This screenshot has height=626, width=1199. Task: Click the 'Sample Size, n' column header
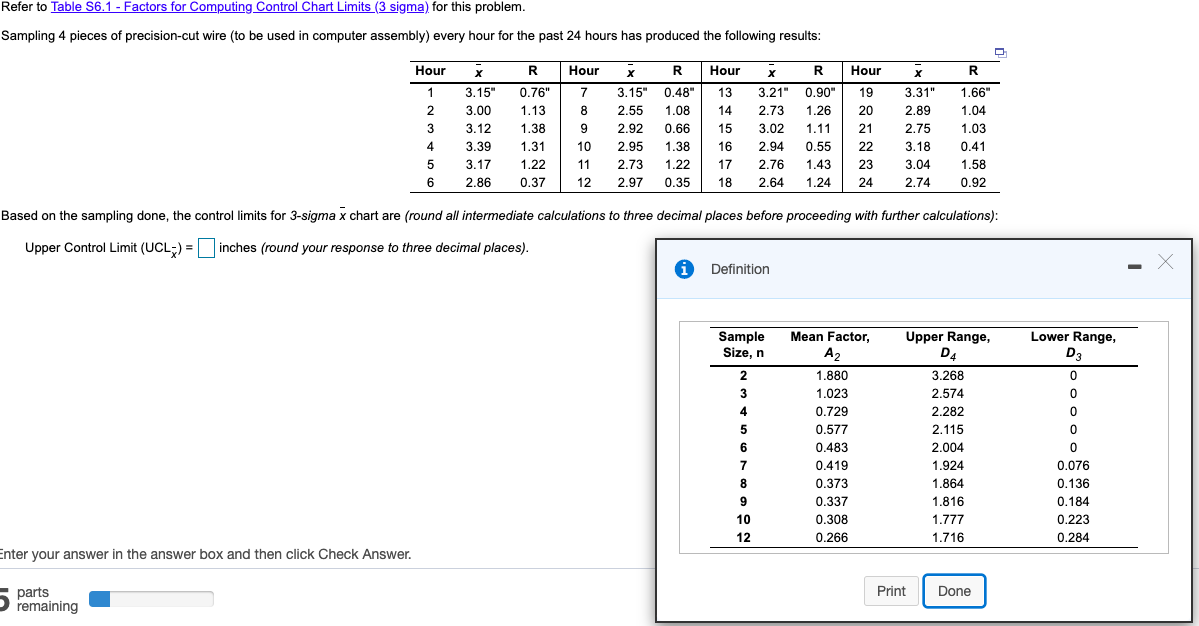click(742, 345)
